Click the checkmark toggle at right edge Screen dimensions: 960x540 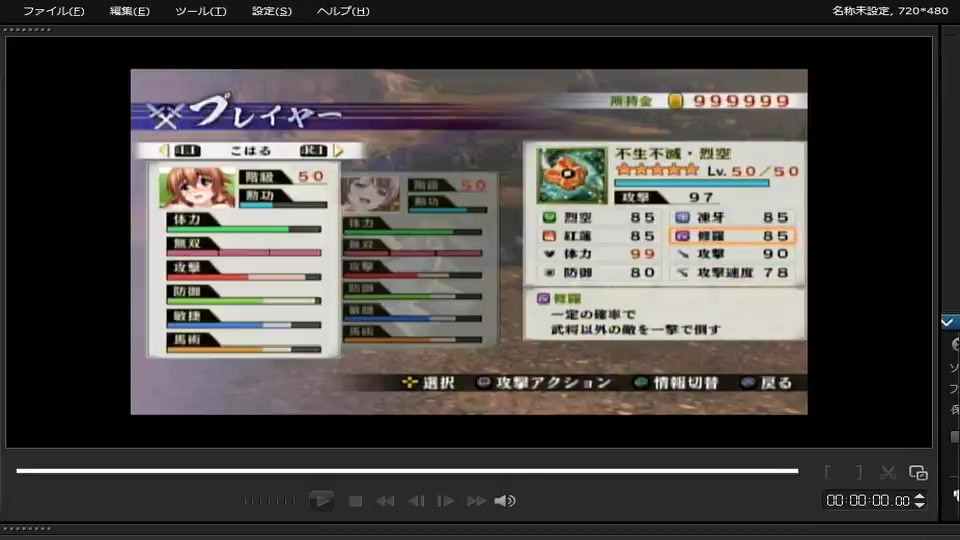[x=948, y=322]
